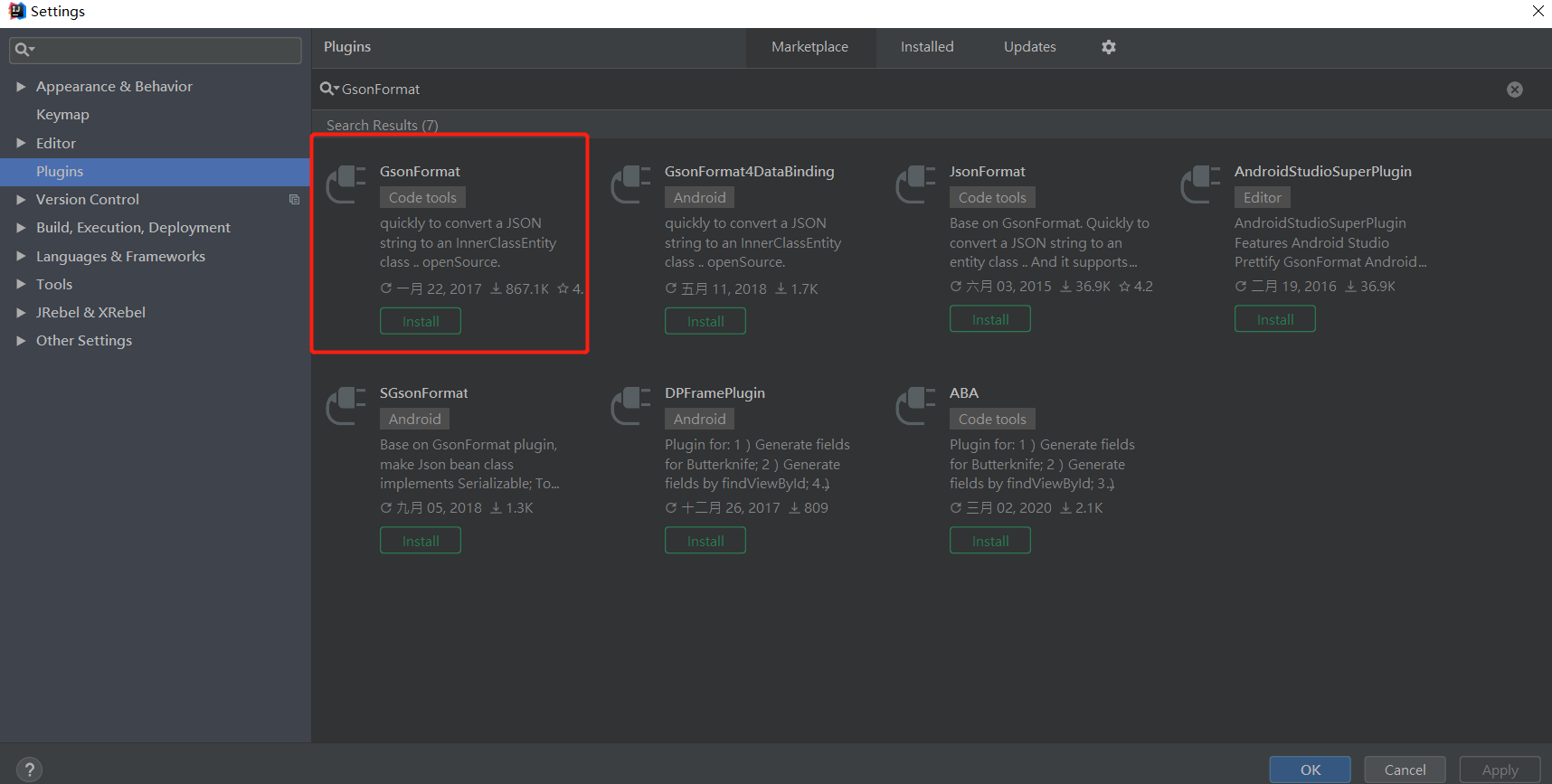This screenshot has width=1552, height=784.
Task: Switch to the Updates tab
Action: [1029, 47]
